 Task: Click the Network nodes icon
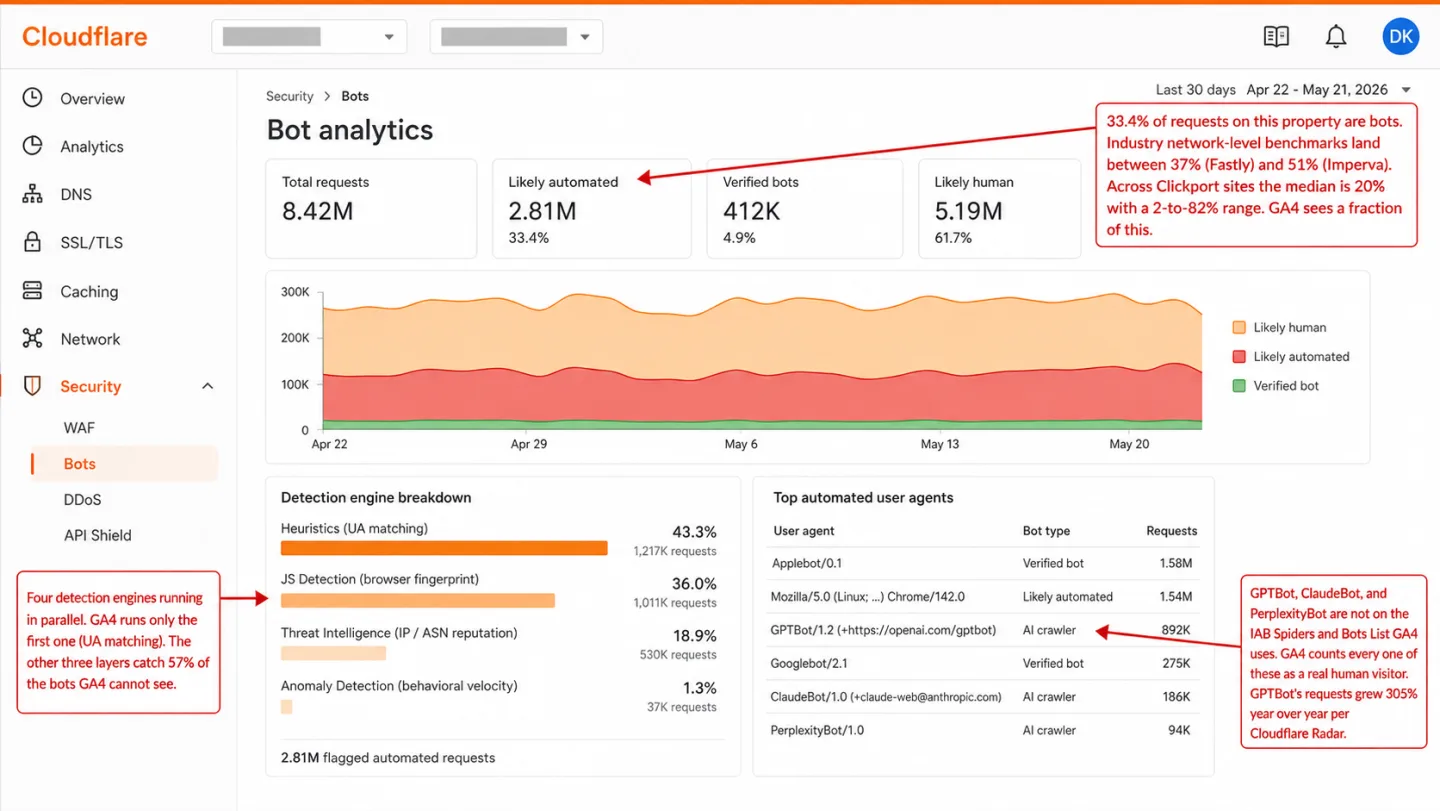tap(33, 339)
